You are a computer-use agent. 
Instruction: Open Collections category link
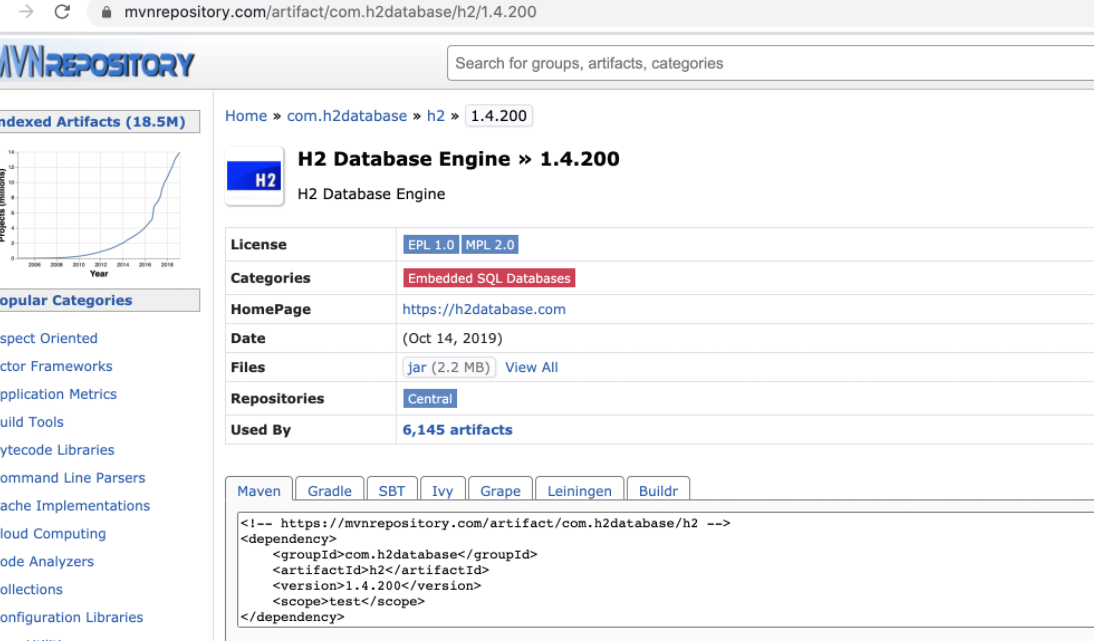click(x=31, y=589)
